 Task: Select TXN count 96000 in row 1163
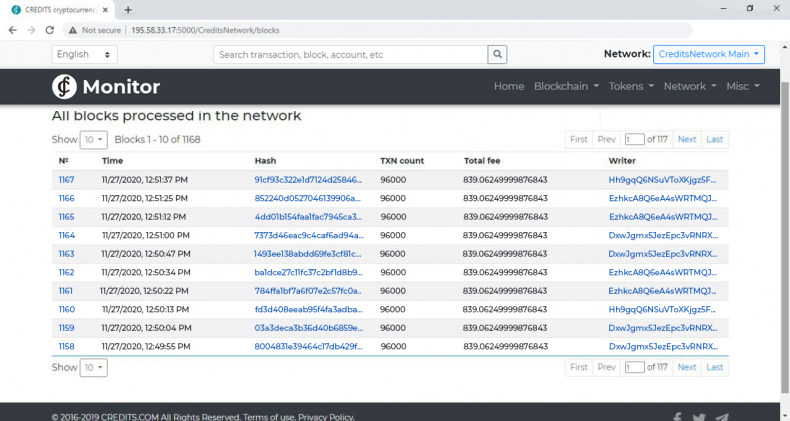click(x=392, y=254)
